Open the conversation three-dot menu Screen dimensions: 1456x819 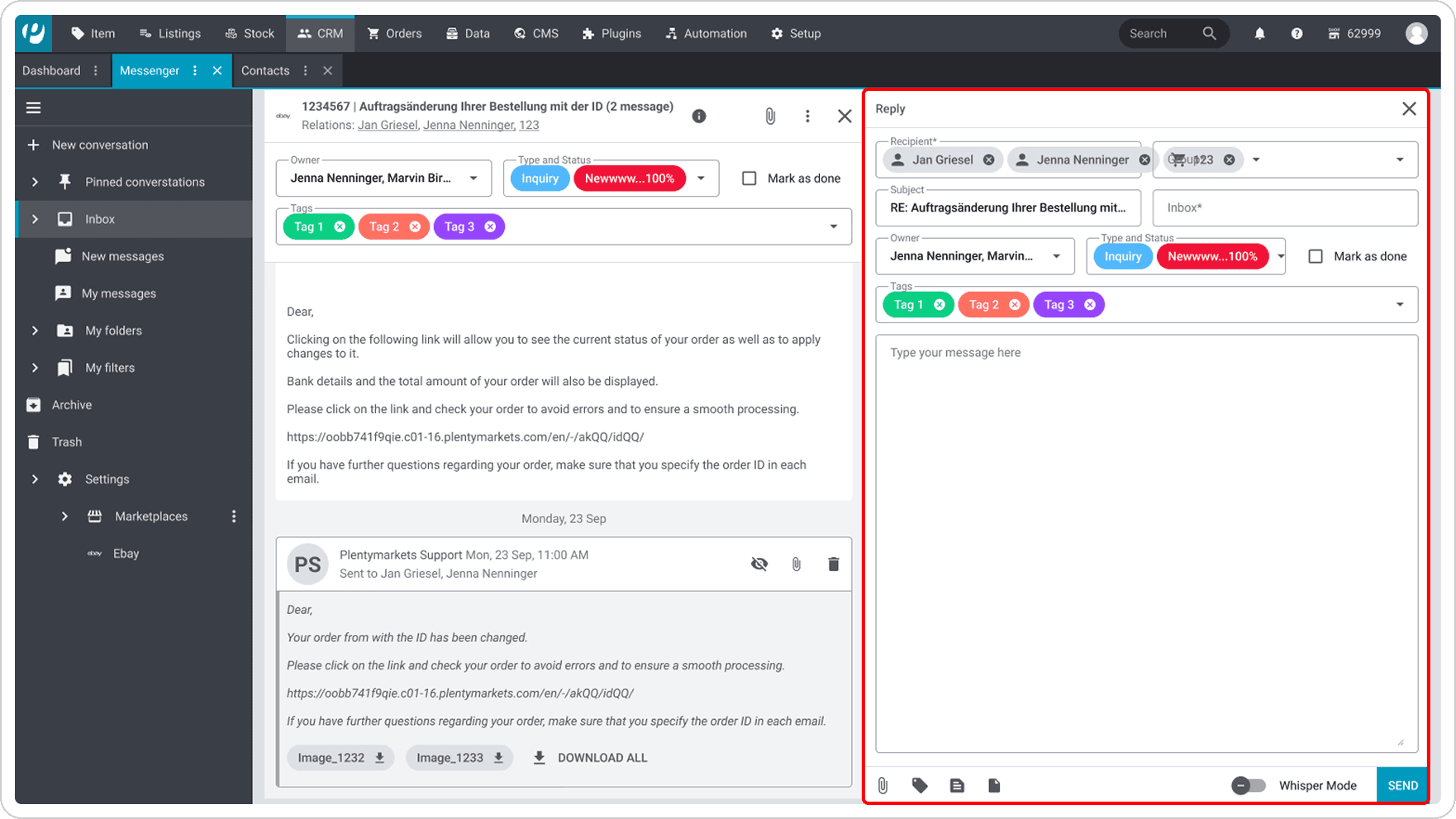click(x=807, y=116)
